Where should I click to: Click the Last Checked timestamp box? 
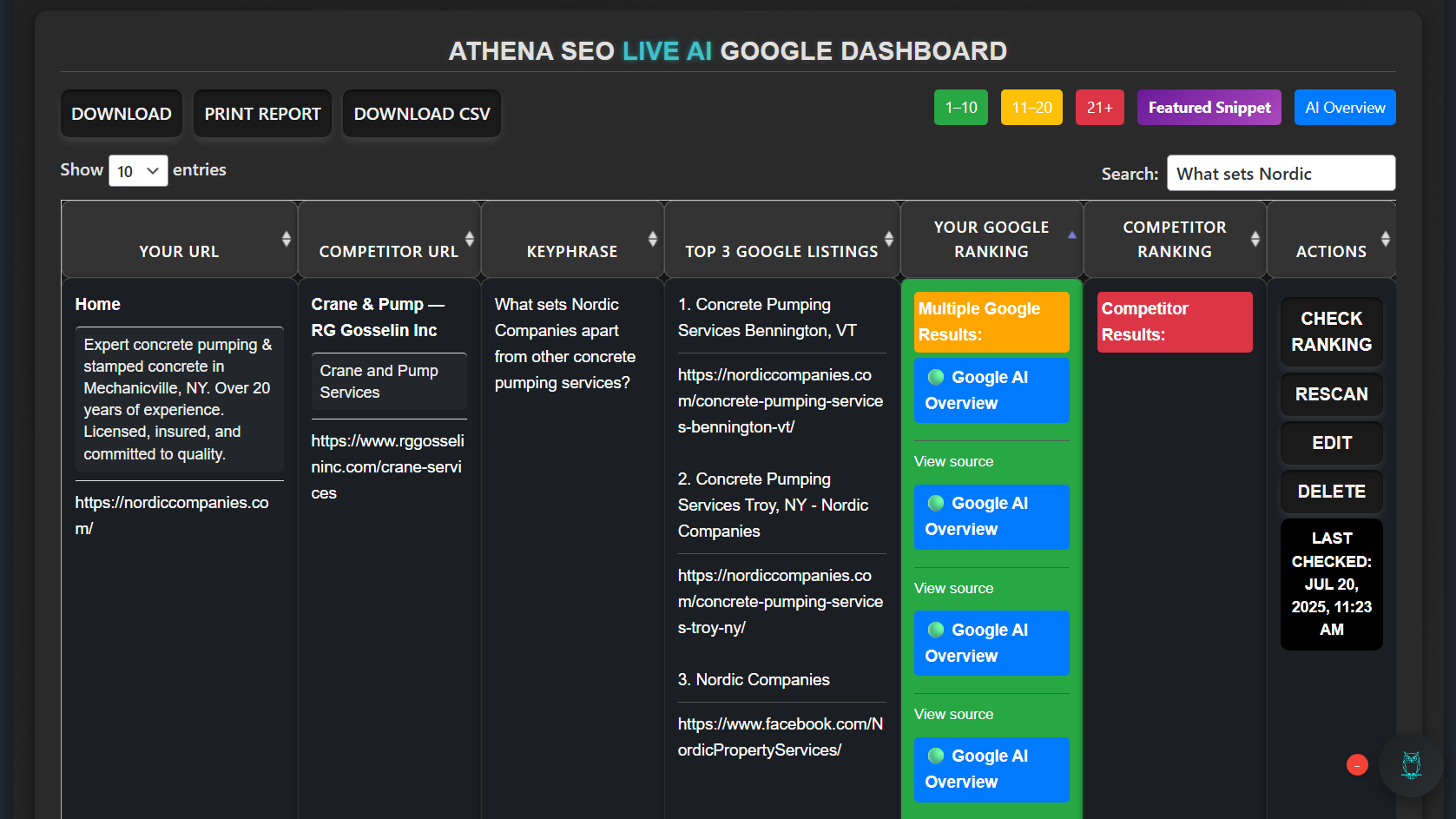[1331, 585]
